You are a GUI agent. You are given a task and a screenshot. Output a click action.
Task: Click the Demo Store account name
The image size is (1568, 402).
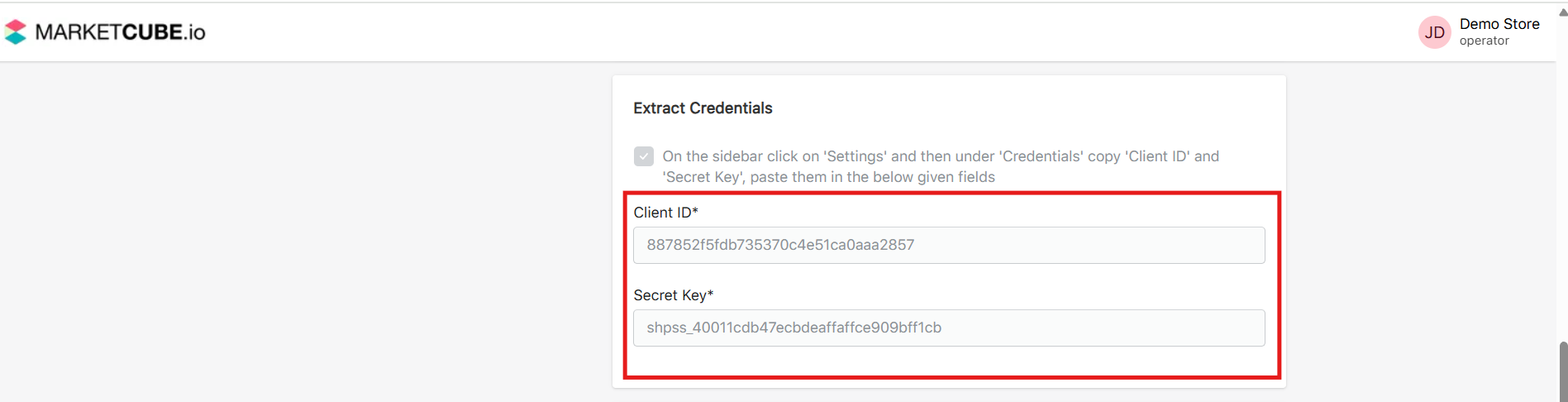click(x=1499, y=24)
